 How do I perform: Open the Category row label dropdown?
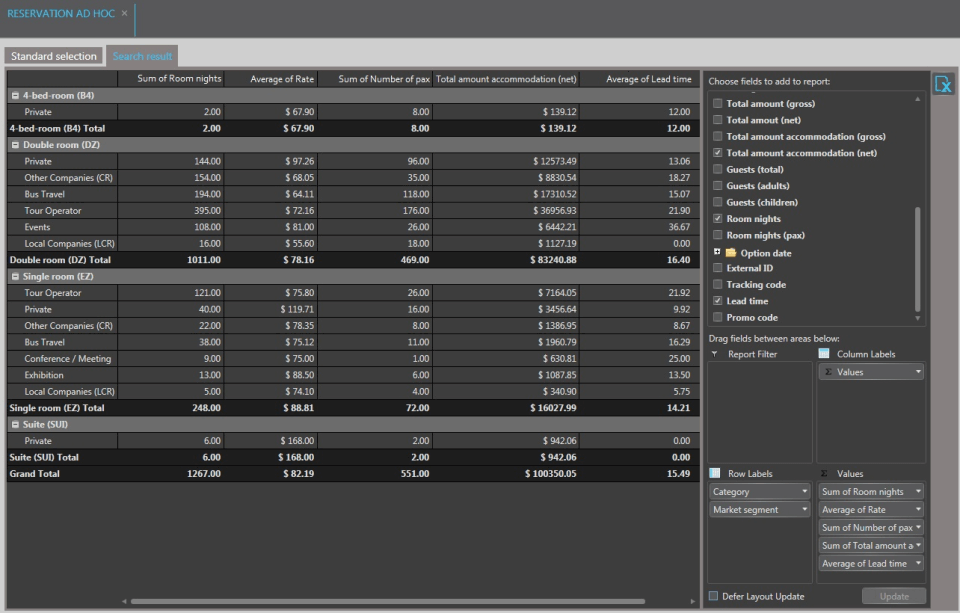(804, 492)
